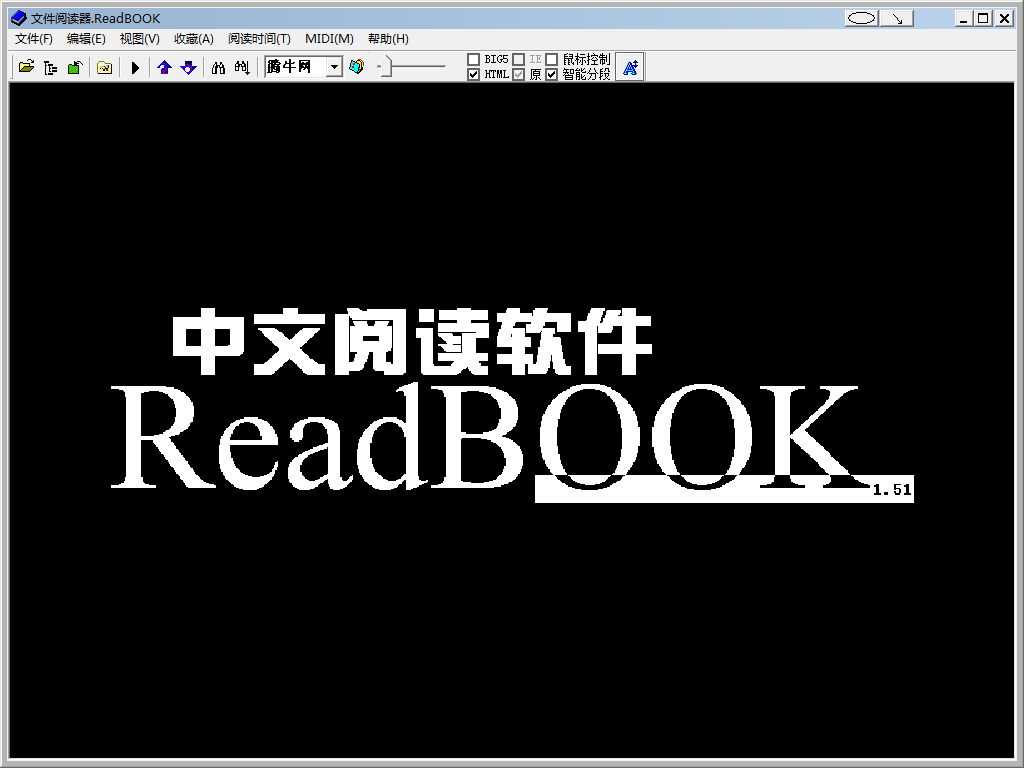The image size is (1024, 768).
Task: Open the 编辑(E) menu
Action: tap(86, 39)
